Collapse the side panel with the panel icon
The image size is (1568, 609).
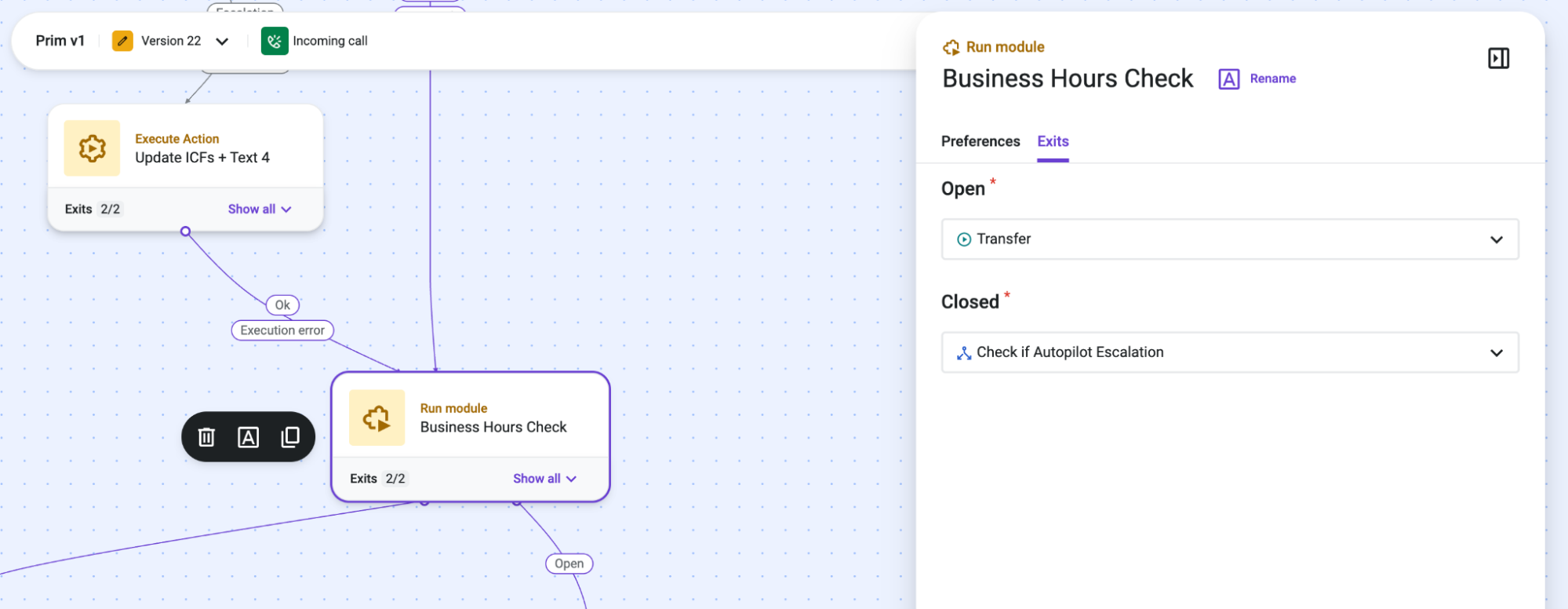point(1498,58)
